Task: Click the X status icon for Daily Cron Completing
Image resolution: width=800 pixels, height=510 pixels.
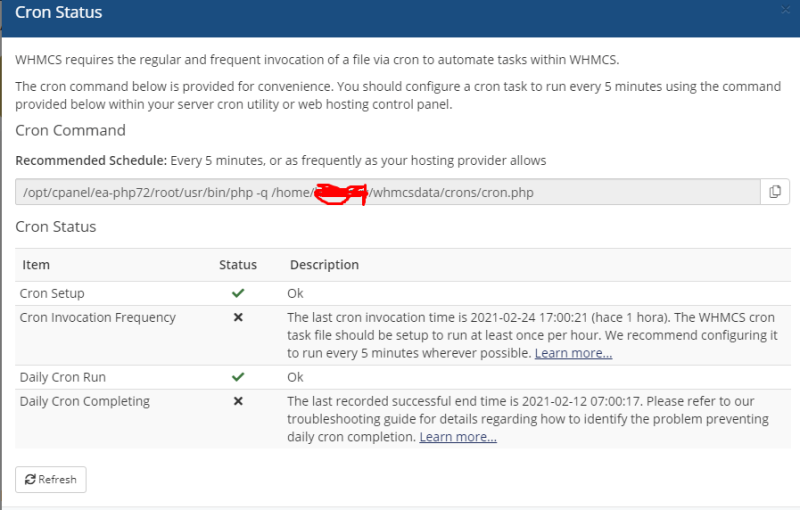Action: tap(238, 402)
